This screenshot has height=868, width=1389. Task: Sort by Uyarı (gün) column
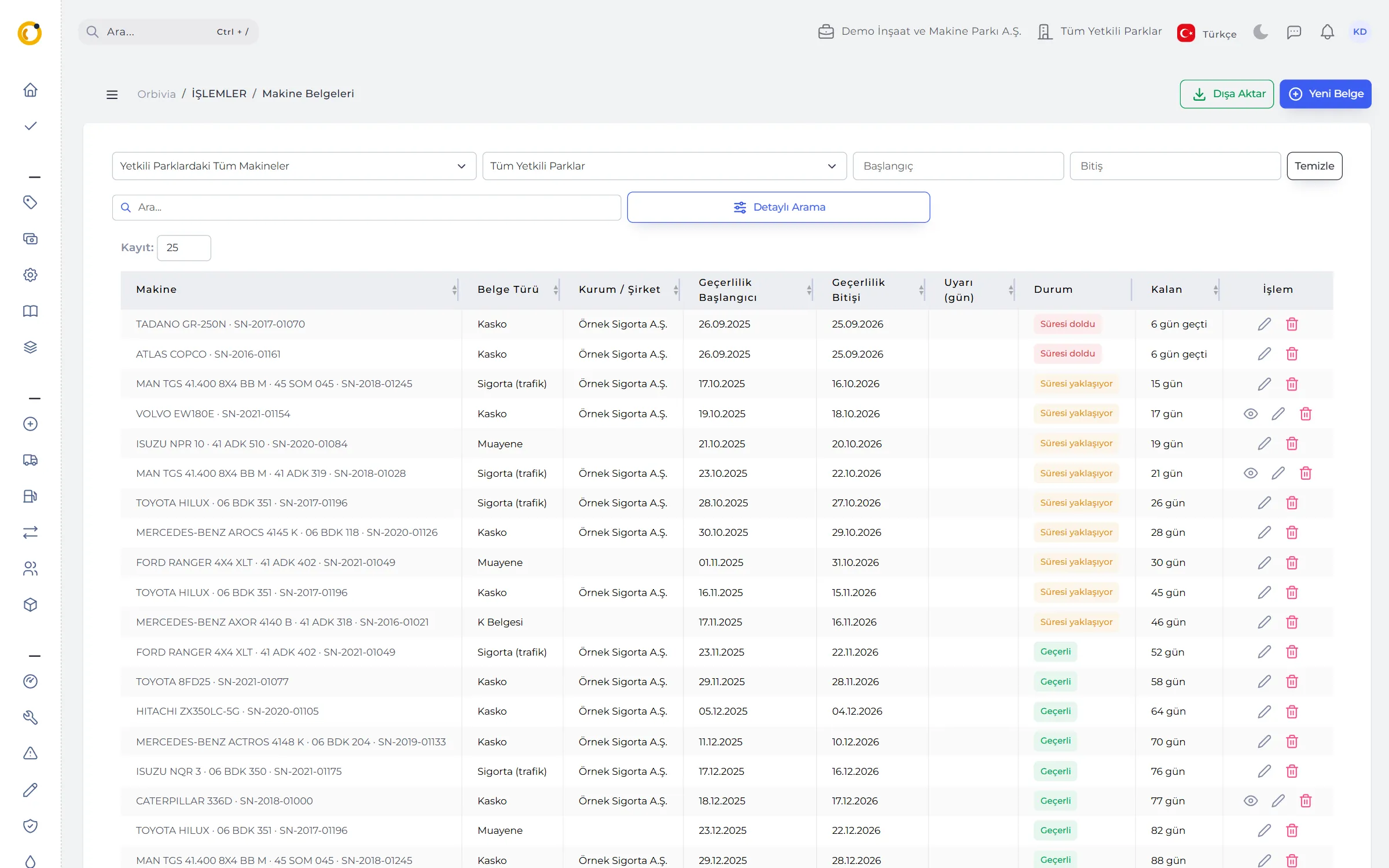(x=973, y=289)
